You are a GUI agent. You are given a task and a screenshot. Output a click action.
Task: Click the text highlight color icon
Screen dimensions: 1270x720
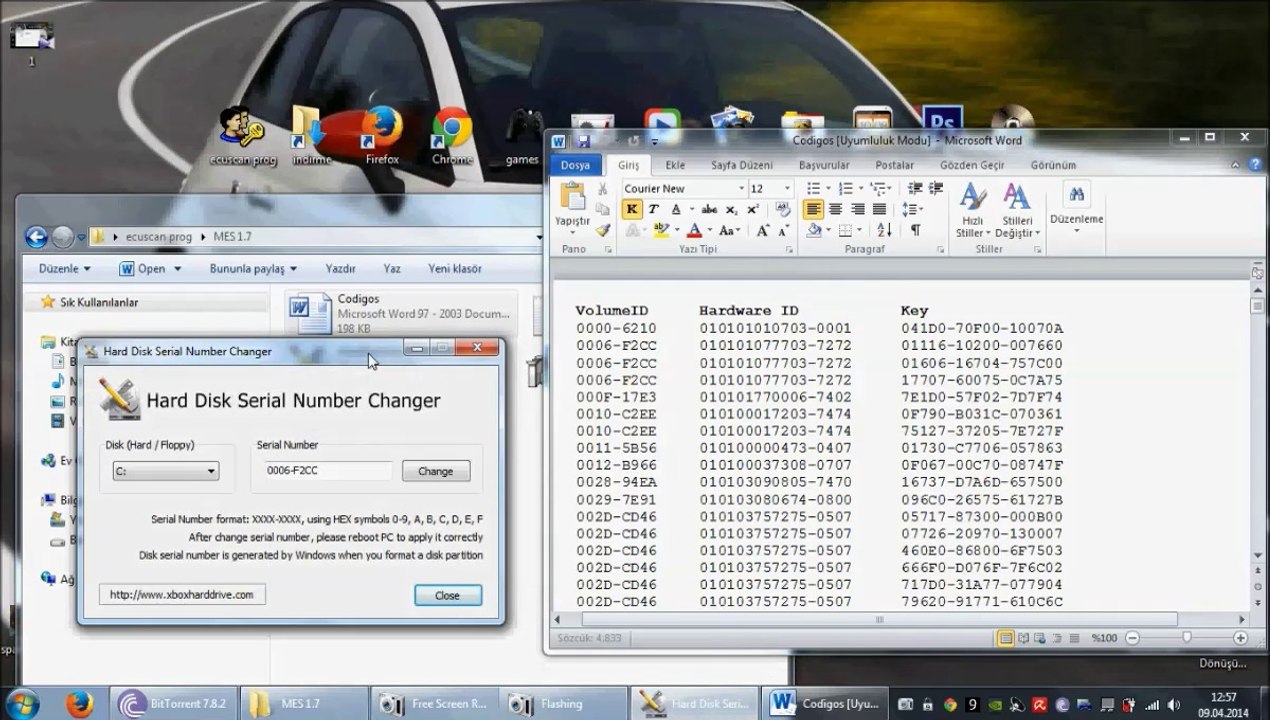coord(660,230)
